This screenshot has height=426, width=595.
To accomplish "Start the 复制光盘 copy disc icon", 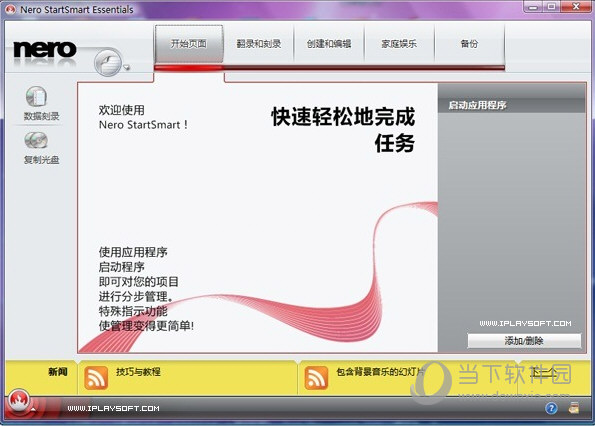I will click(x=36, y=140).
